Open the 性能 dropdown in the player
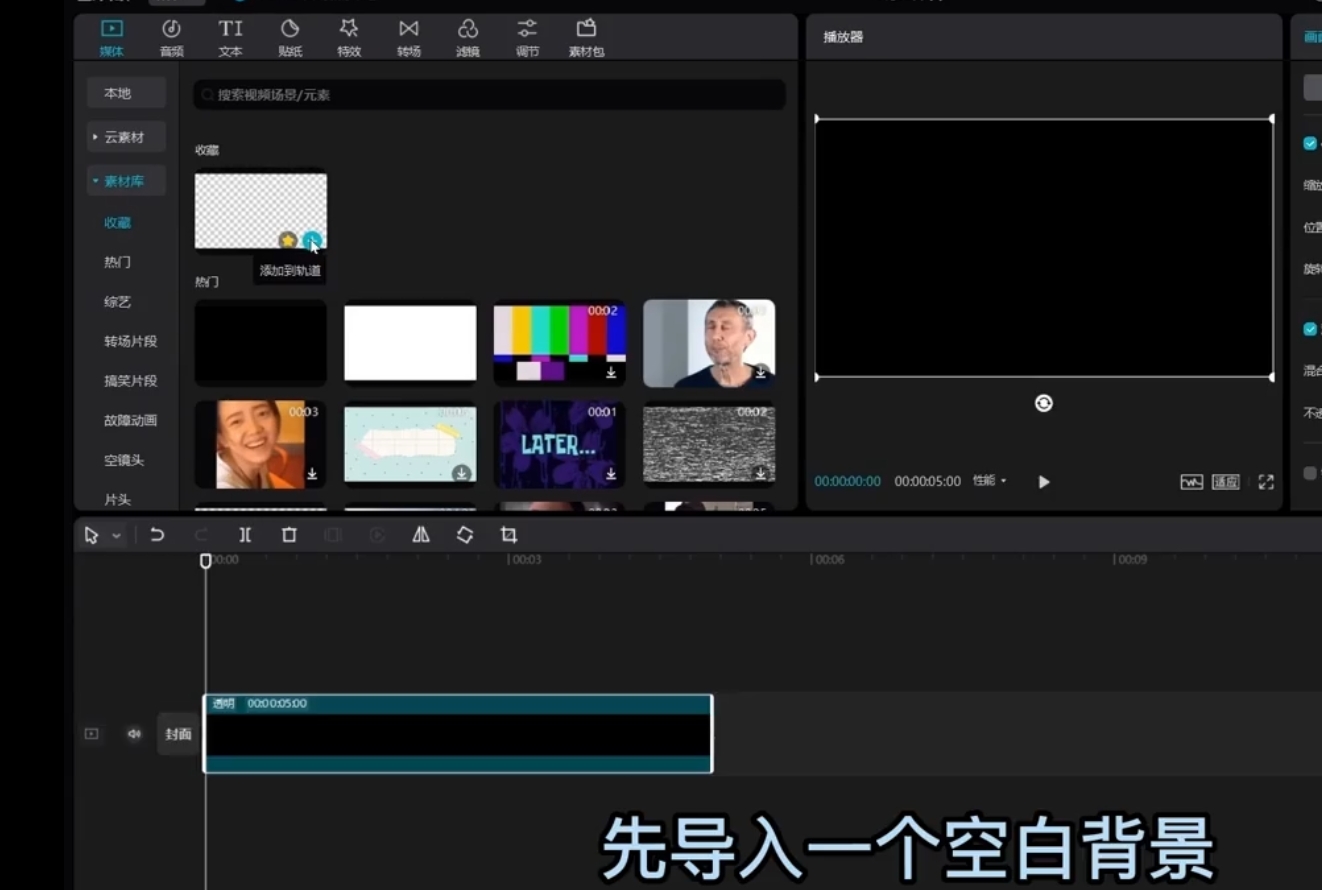 [x=989, y=481]
